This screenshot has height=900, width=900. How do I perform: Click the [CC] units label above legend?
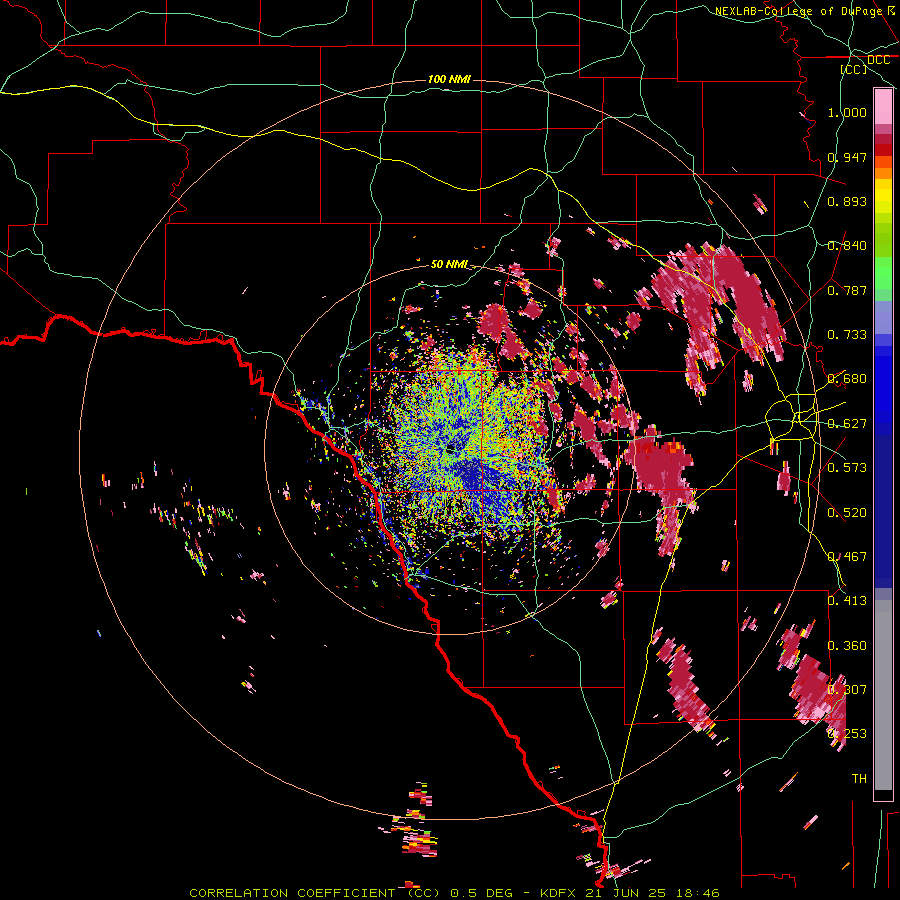click(x=854, y=69)
